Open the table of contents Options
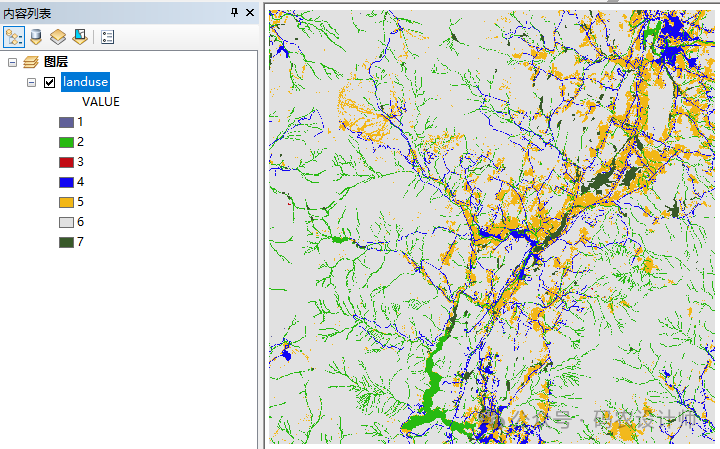Screen dimensions: 720x449 click(108, 37)
